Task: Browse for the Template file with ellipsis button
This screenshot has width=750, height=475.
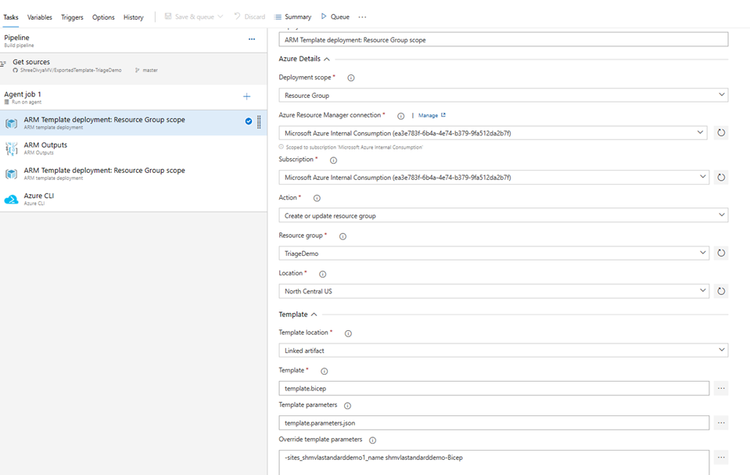Action: [x=721, y=388]
